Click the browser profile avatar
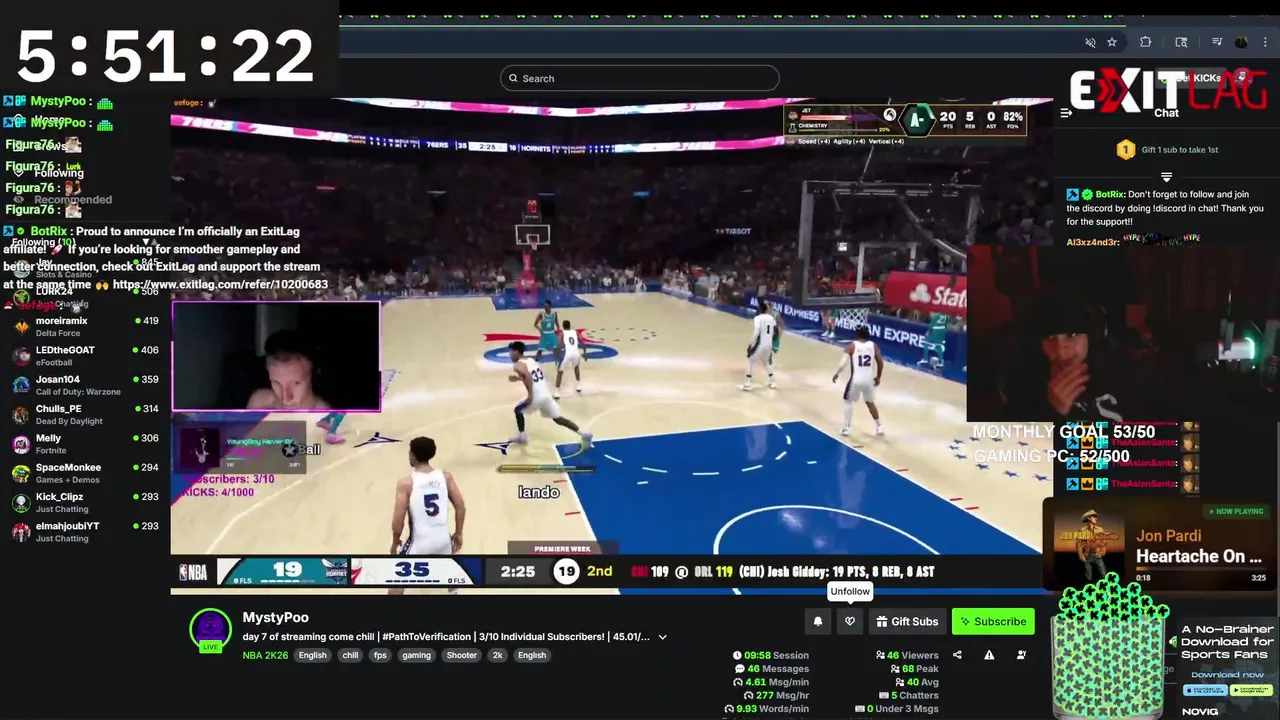The height and width of the screenshot is (720, 1280). click(x=1241, y=42)
